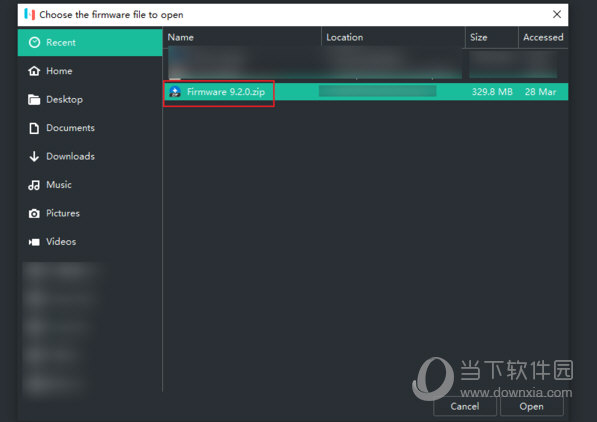Open the Recent places entry
The height and width of the screenshot is (422, 597).
coord(90,43)
